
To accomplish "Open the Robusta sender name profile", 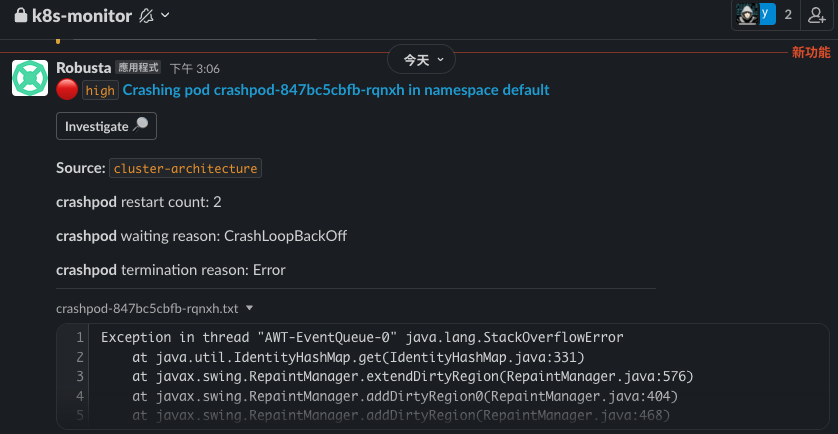I will click(83, 68).
